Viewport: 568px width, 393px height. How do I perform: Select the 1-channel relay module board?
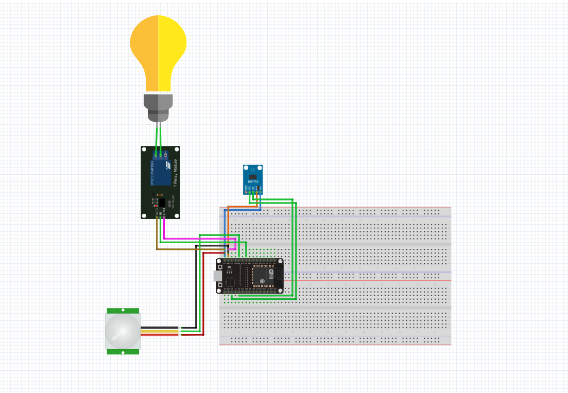point(160,183)
